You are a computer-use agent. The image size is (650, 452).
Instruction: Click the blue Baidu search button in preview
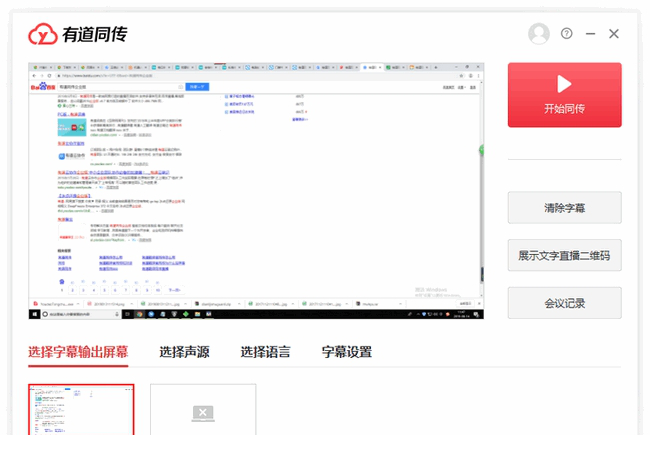point(197,87)
